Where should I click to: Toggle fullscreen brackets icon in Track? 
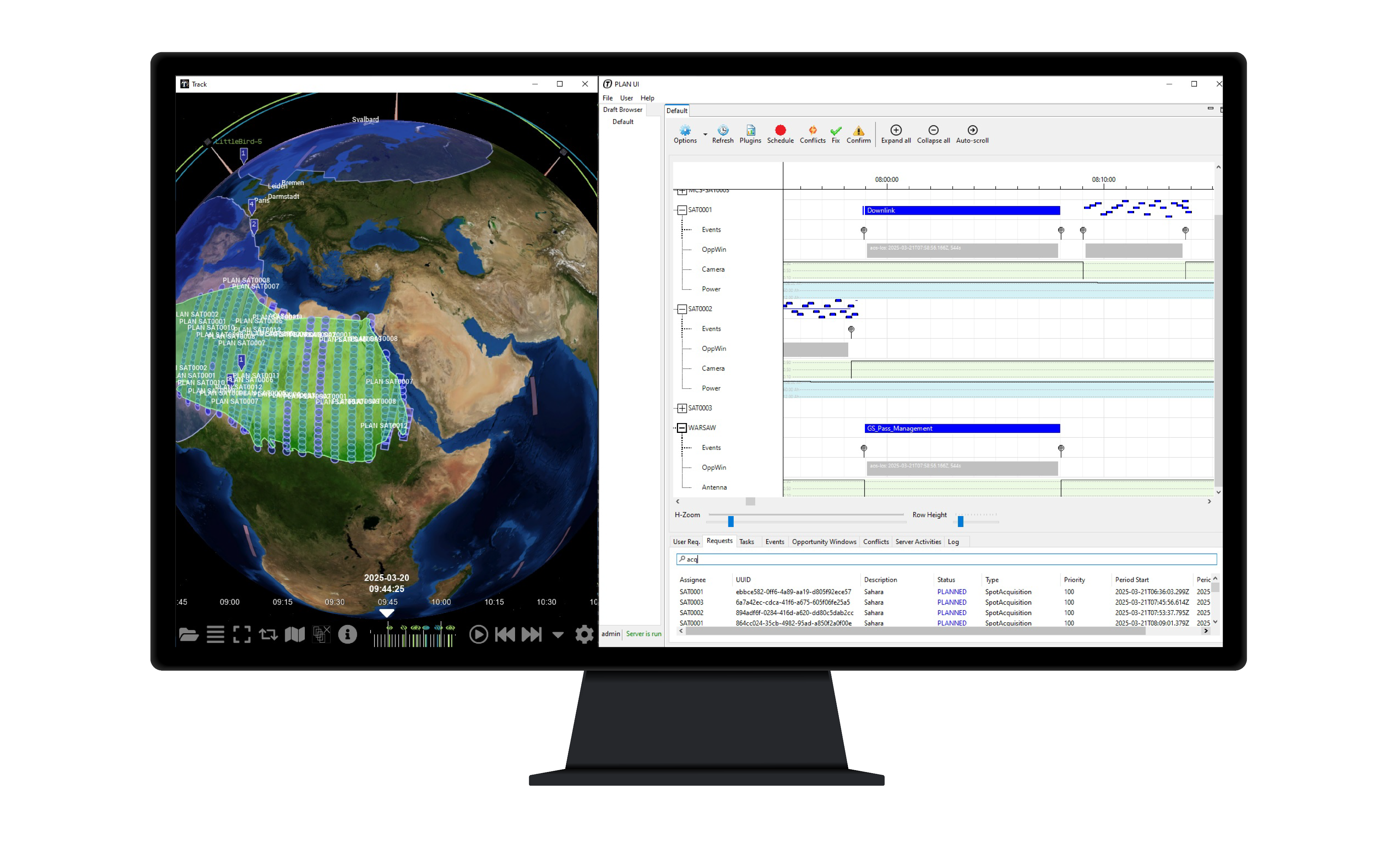click(x=241, y=634)
